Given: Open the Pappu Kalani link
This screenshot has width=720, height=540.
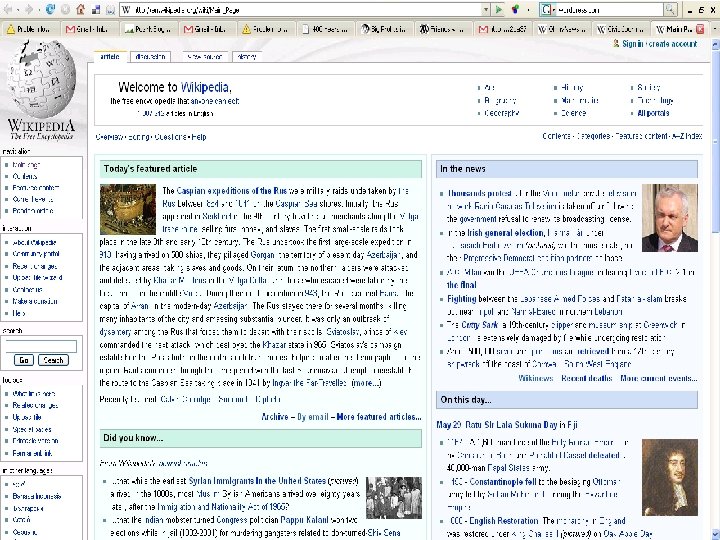Looking at the screenshot, I should click(x=304, y=520).
